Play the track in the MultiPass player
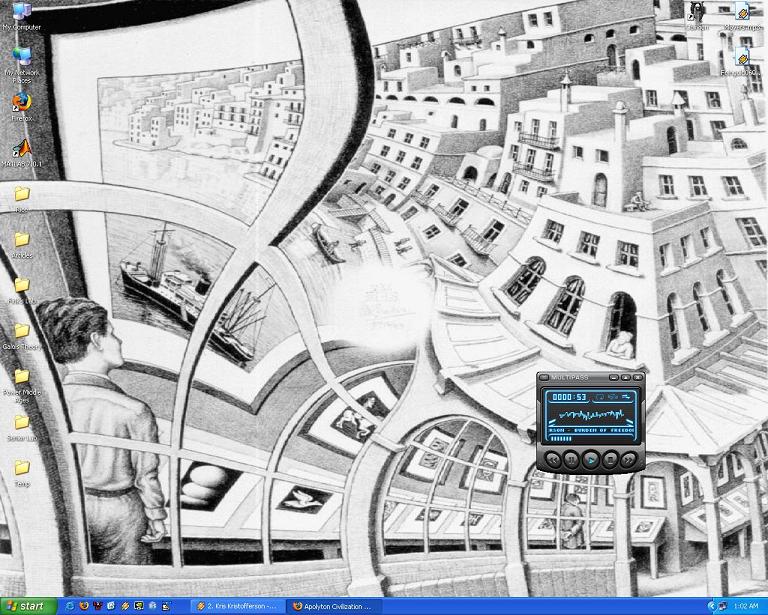768x615 pixels. pos(591,460)
